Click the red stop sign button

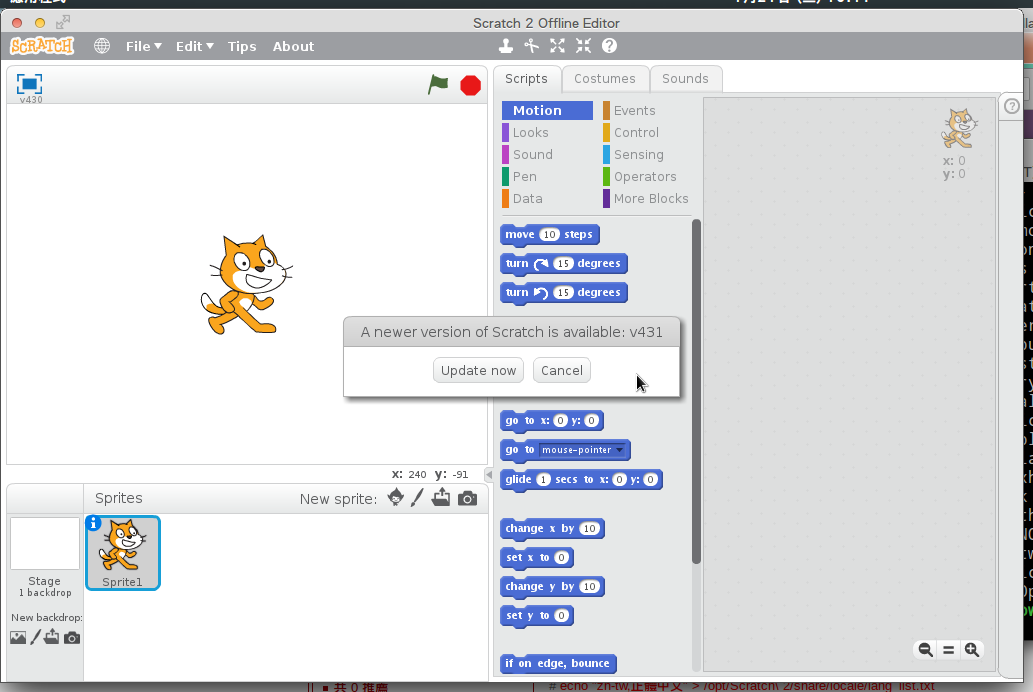point(470,85)
